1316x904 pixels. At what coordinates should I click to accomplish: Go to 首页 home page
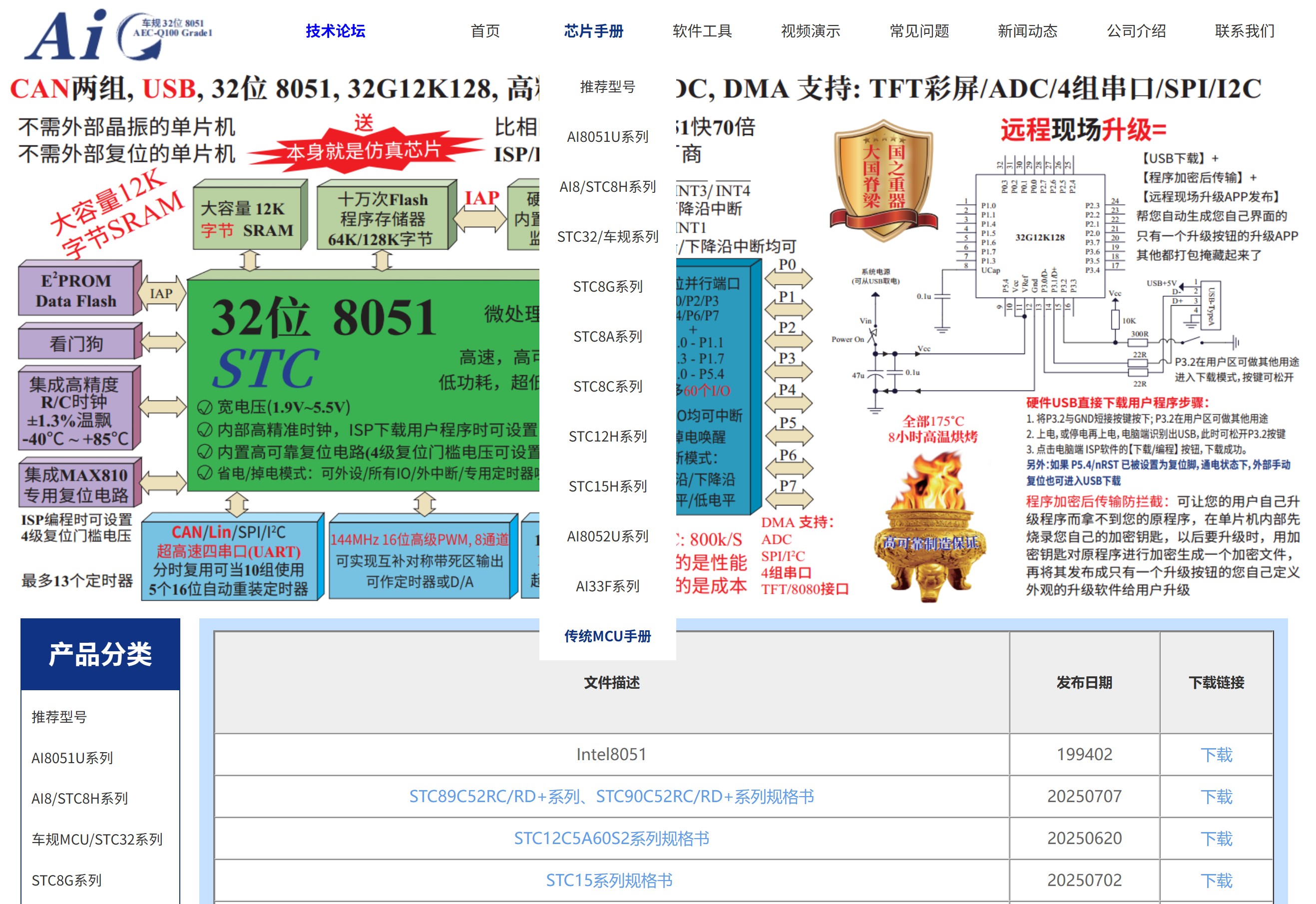[485, 30]
